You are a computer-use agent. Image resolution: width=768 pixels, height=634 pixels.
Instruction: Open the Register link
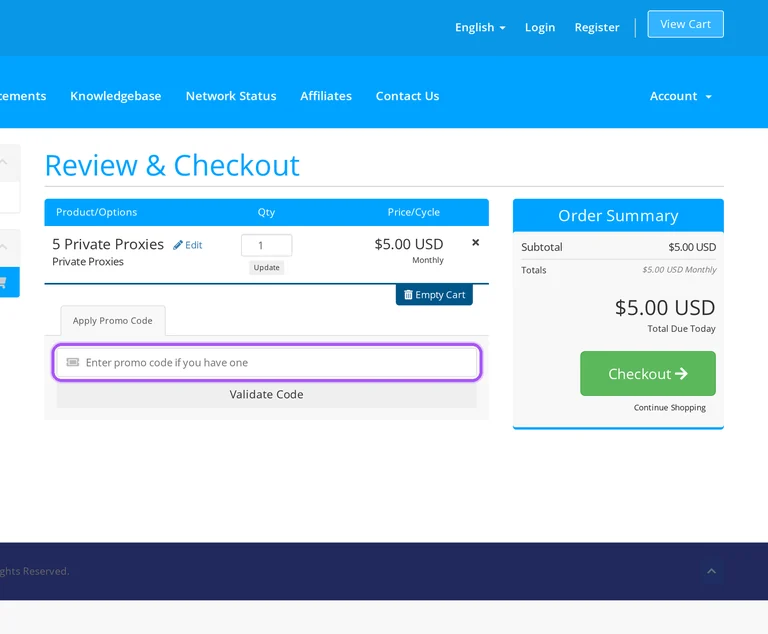(597, 27)
